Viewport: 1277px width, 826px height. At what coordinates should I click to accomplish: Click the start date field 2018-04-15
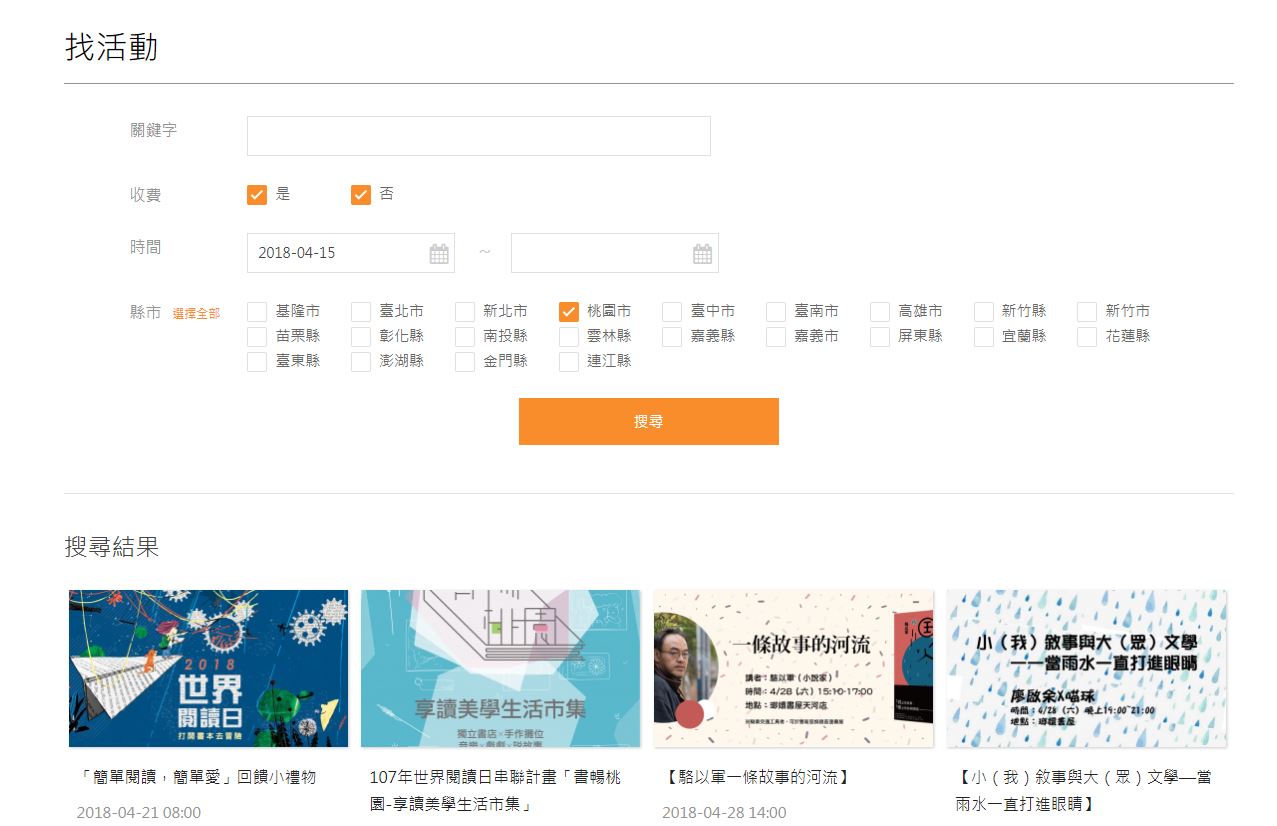point(335,253)
